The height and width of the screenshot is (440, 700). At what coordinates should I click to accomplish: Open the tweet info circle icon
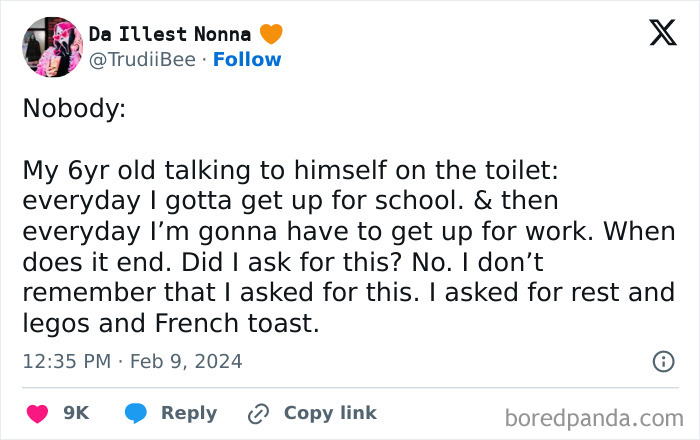tap(662, 361)
